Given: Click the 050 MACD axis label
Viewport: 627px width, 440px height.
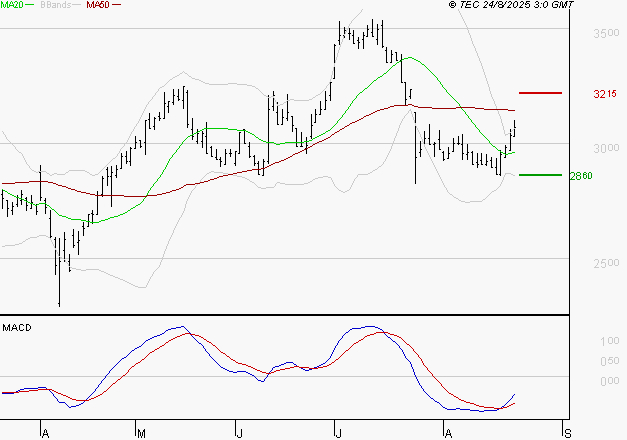Looking at the screenshot, I should click(x=610, y=361).
